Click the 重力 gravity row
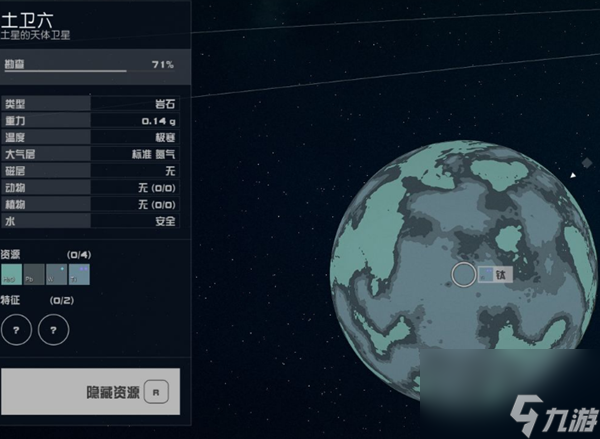The height and width of the screenshot is (439, 600). point(90,121)
